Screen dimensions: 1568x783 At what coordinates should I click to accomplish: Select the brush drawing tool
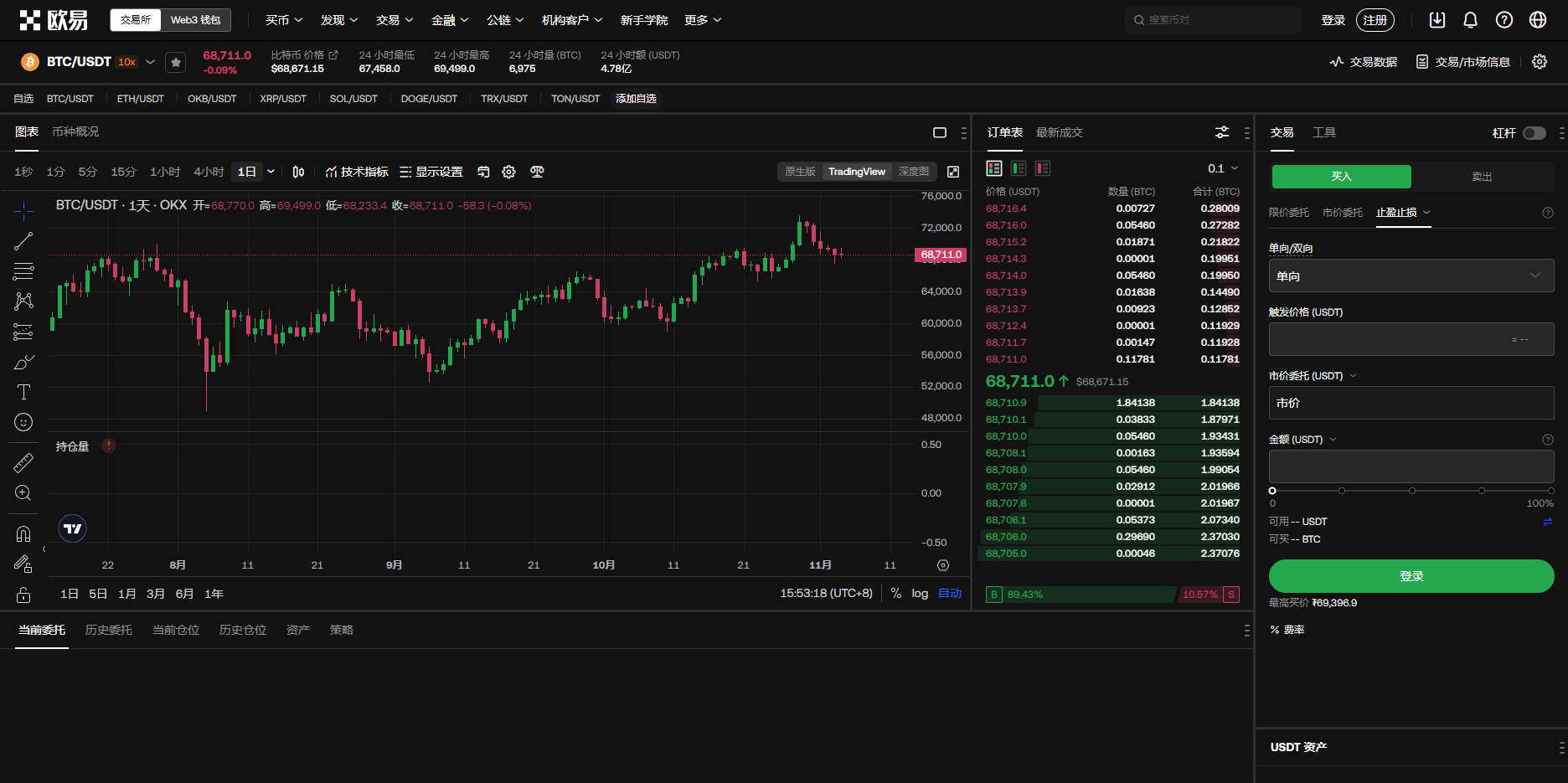click(x=23, y=362)
